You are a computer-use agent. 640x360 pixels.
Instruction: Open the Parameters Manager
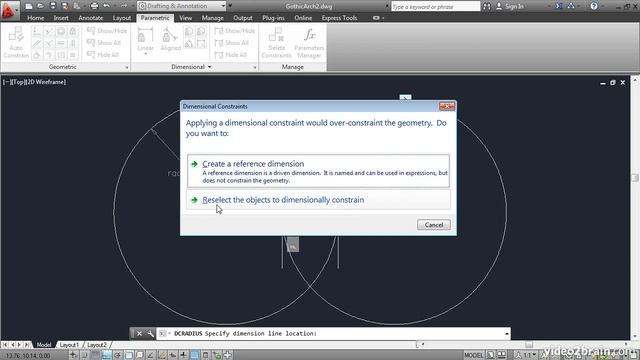[309, 43]
